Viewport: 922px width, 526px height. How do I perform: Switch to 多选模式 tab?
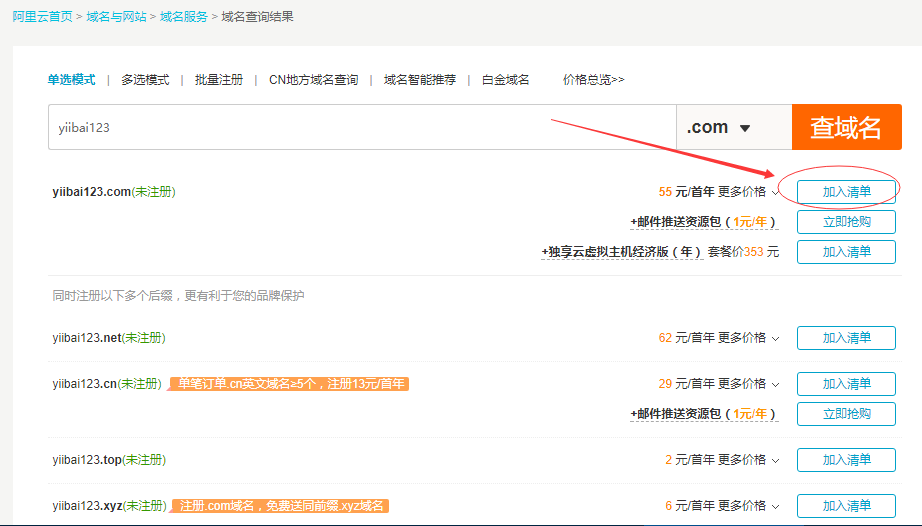145,80
